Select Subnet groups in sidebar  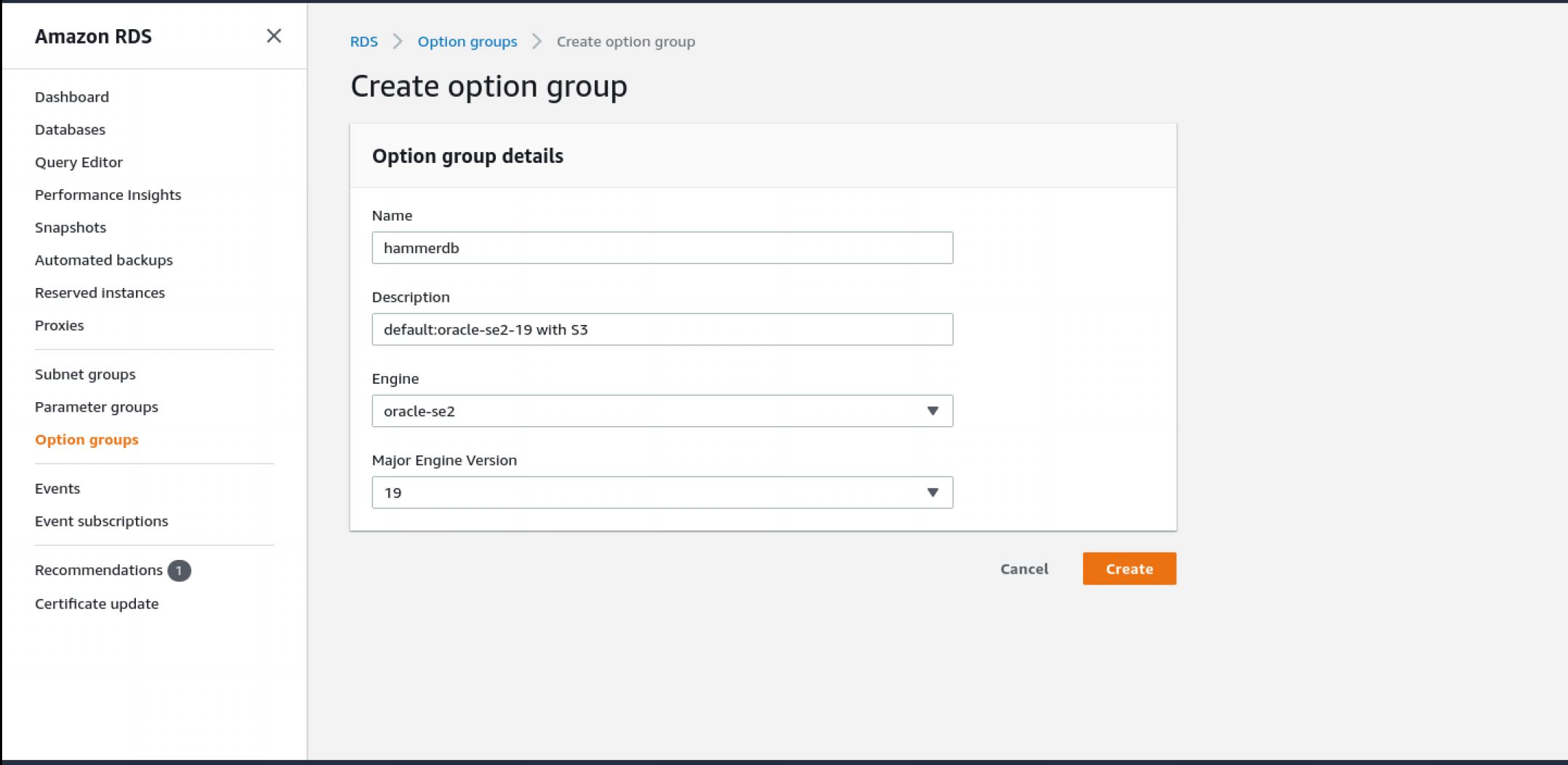click(x=85, y=375)
